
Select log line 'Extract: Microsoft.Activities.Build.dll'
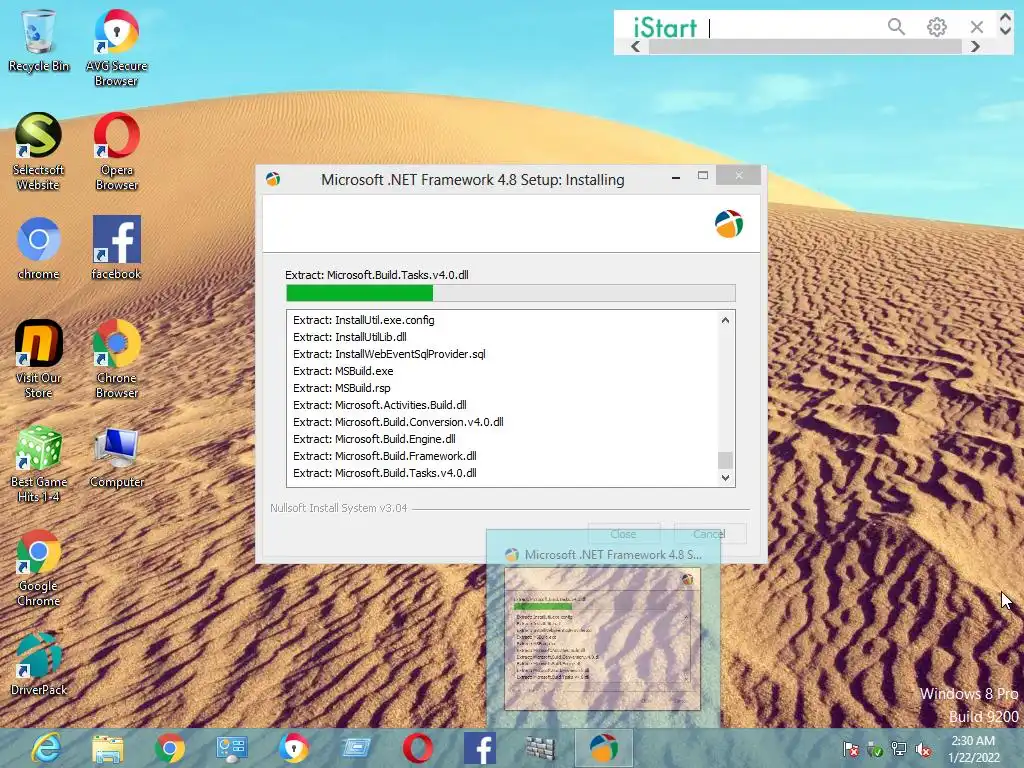379,405
